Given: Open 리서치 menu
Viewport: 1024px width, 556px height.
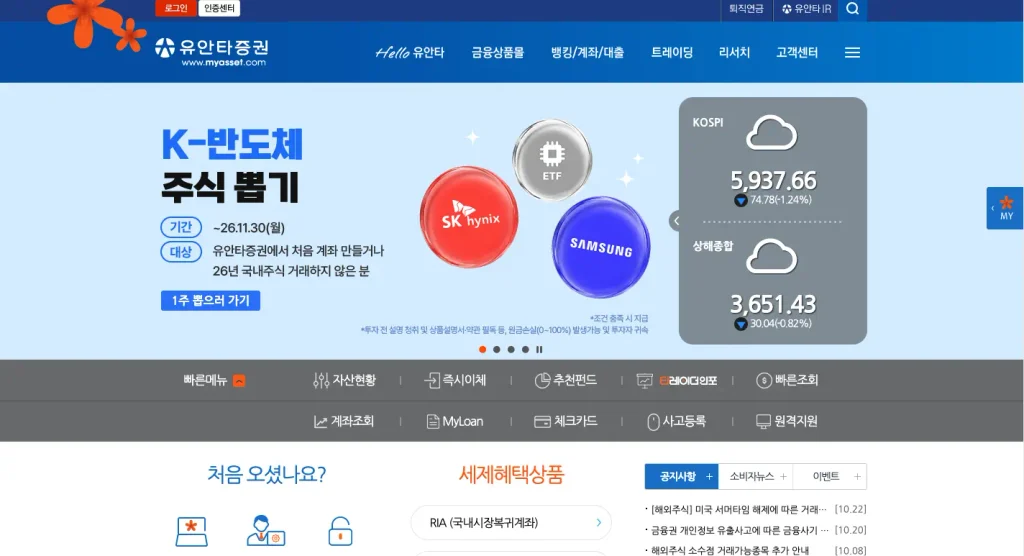Looking at the screenshot, I should pyautogui.click(x=734, y=53).
